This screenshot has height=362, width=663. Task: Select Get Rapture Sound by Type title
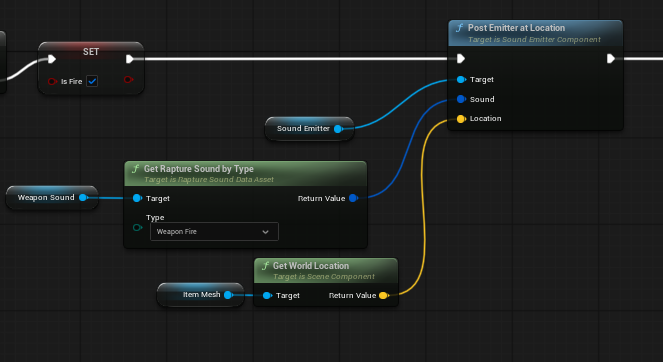coord(199,169)
